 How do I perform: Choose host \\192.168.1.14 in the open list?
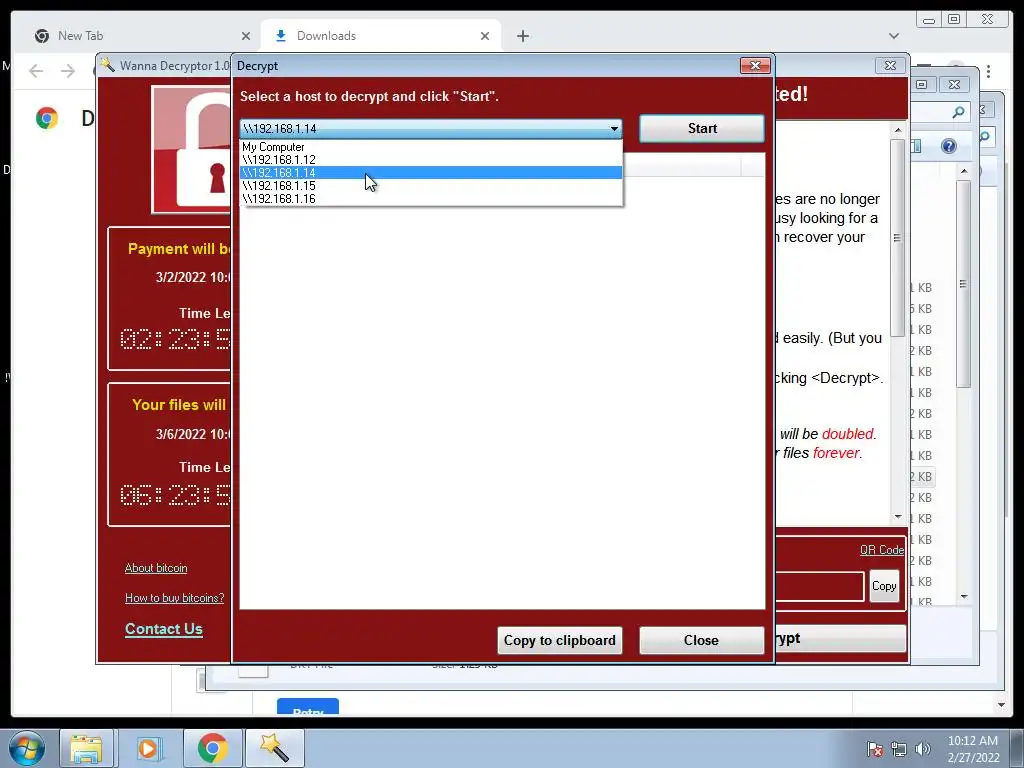[431, 172]
